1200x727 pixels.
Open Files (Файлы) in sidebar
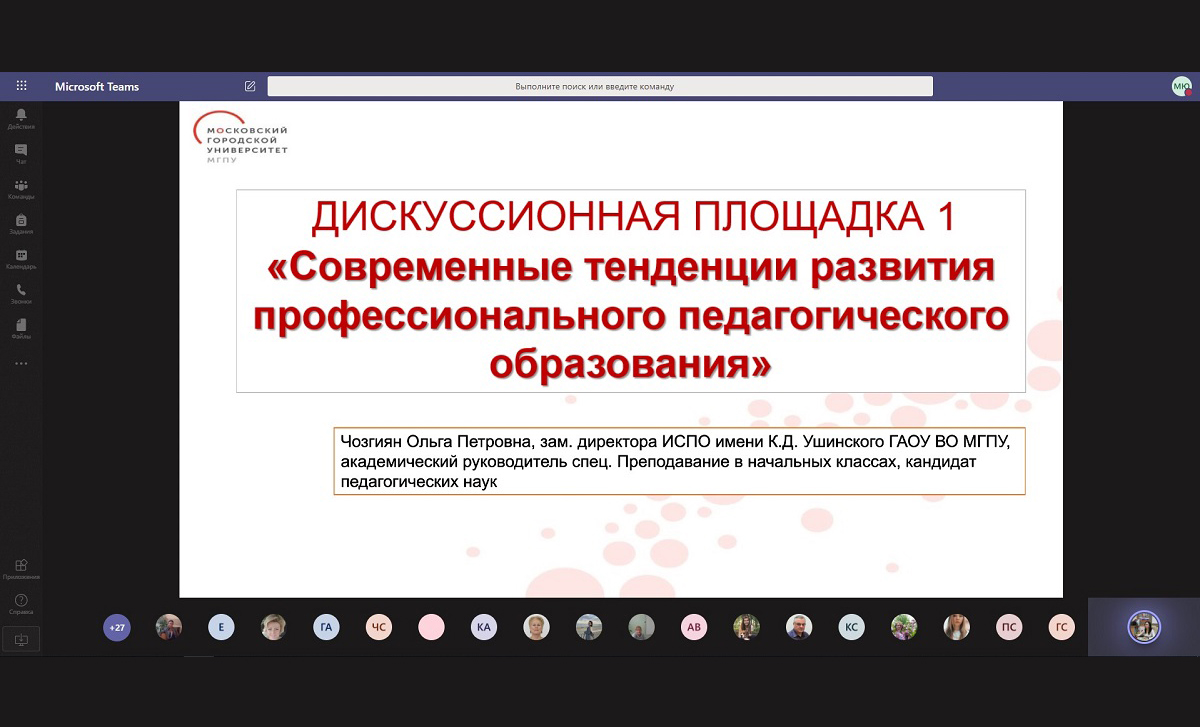coord(21,328)
